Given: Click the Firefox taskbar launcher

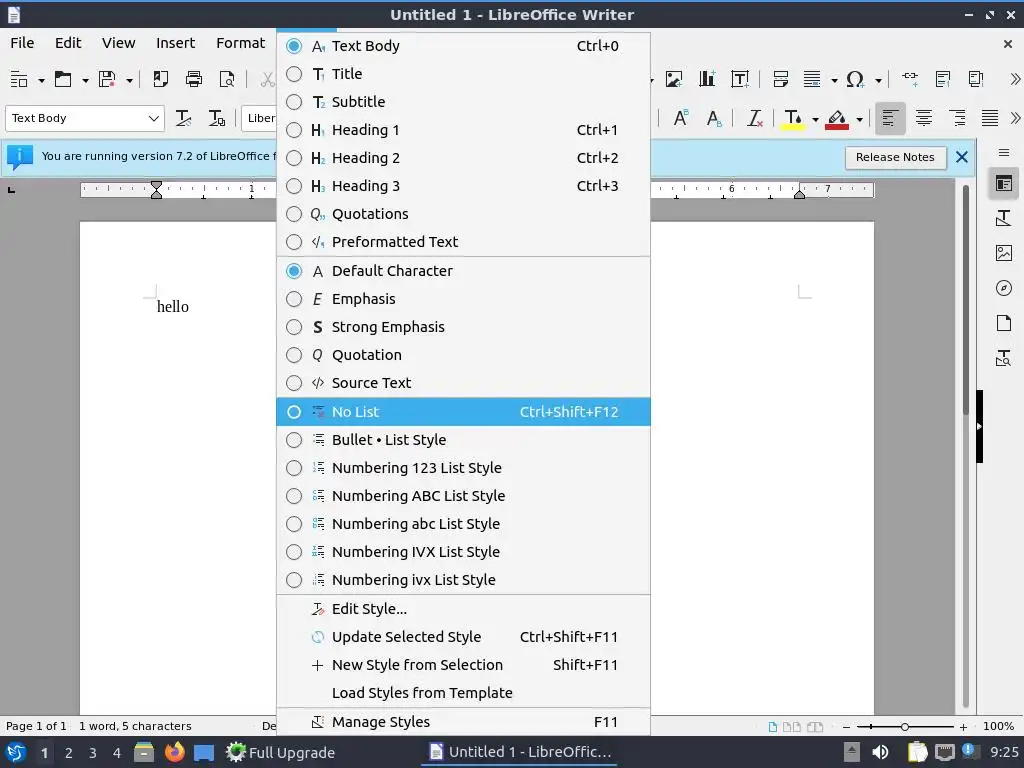Looking at the screenshot, I should tap(174, 752).
